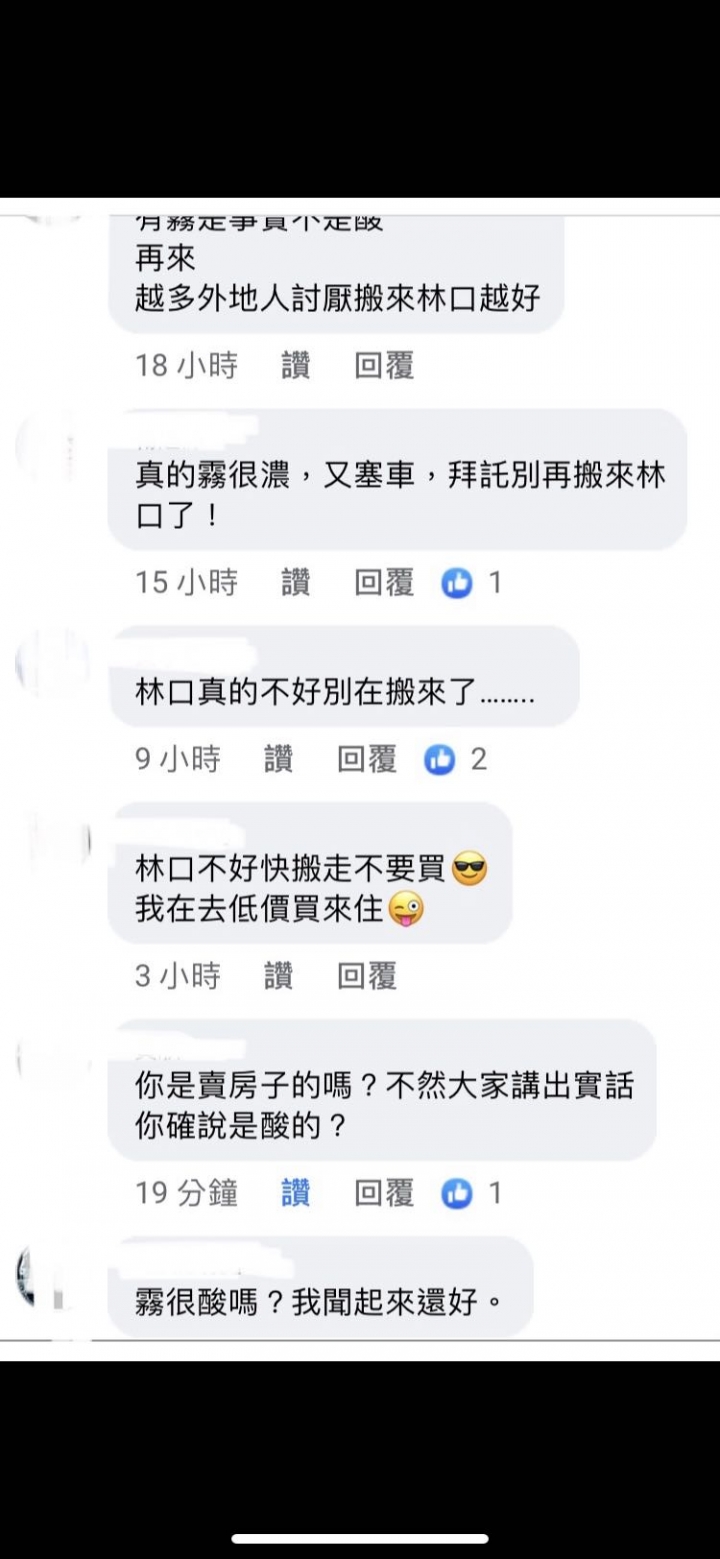Click the like thumb icon on the 19-minute comment
The image size is (720, 1559).
click(457, 1192)
